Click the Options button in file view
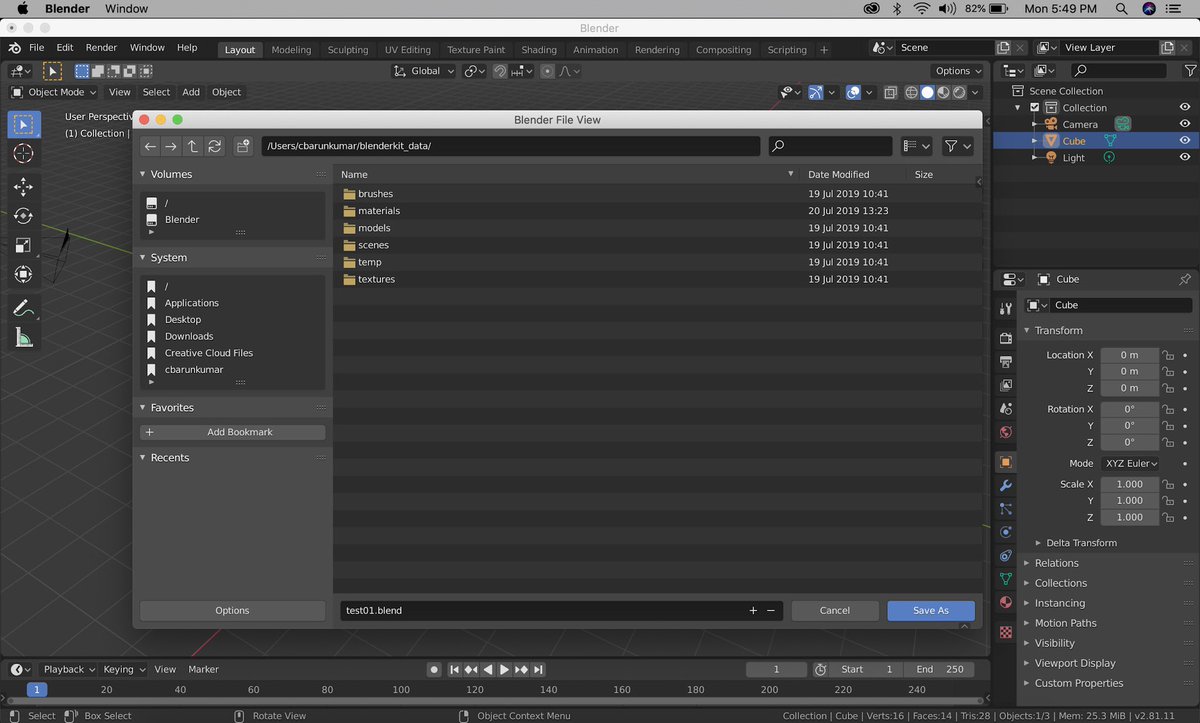Image resolution: width=1200 pixels, height=723 pixels. point(232,610)
